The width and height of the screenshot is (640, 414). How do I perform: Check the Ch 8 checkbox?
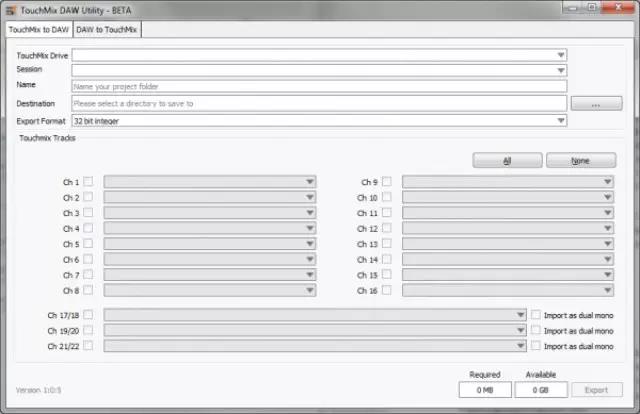88,290
